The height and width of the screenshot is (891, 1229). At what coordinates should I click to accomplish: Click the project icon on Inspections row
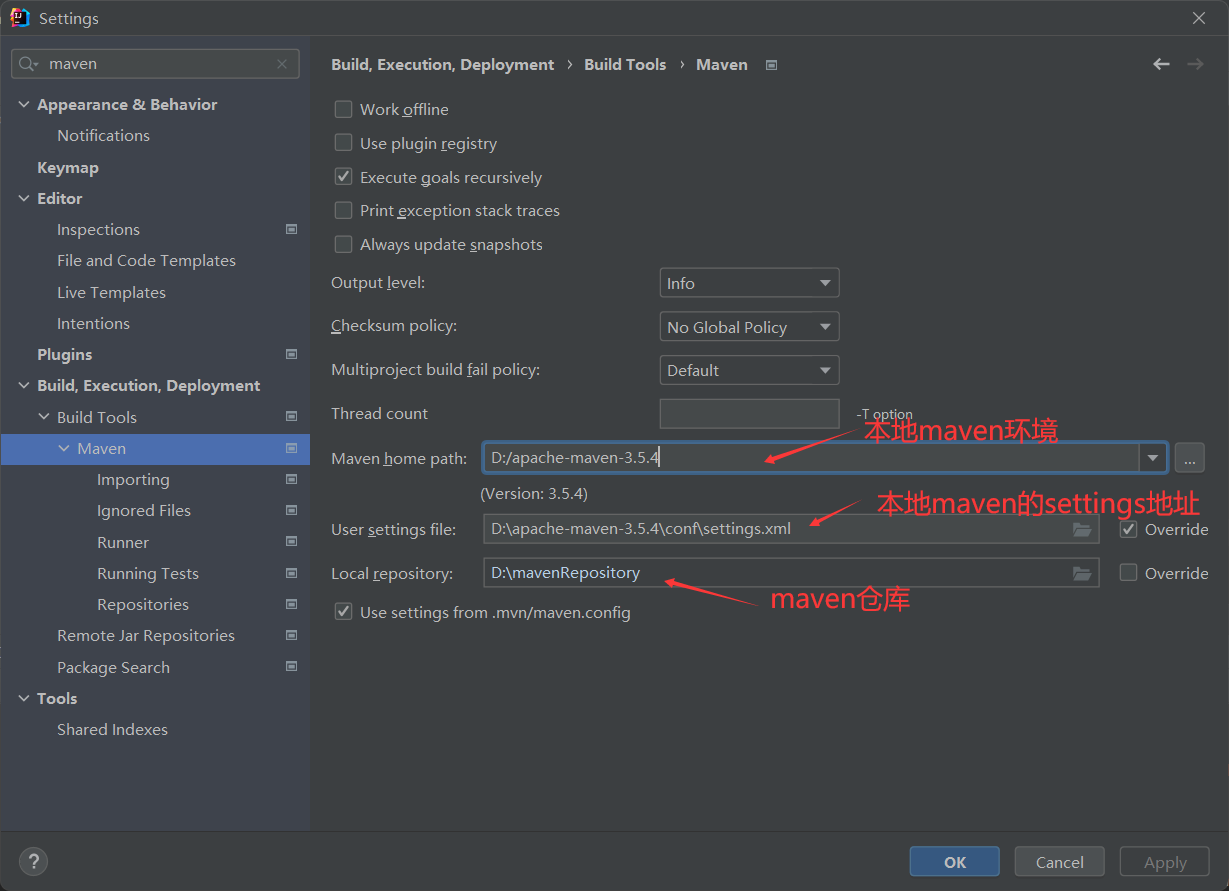(292, 230)
